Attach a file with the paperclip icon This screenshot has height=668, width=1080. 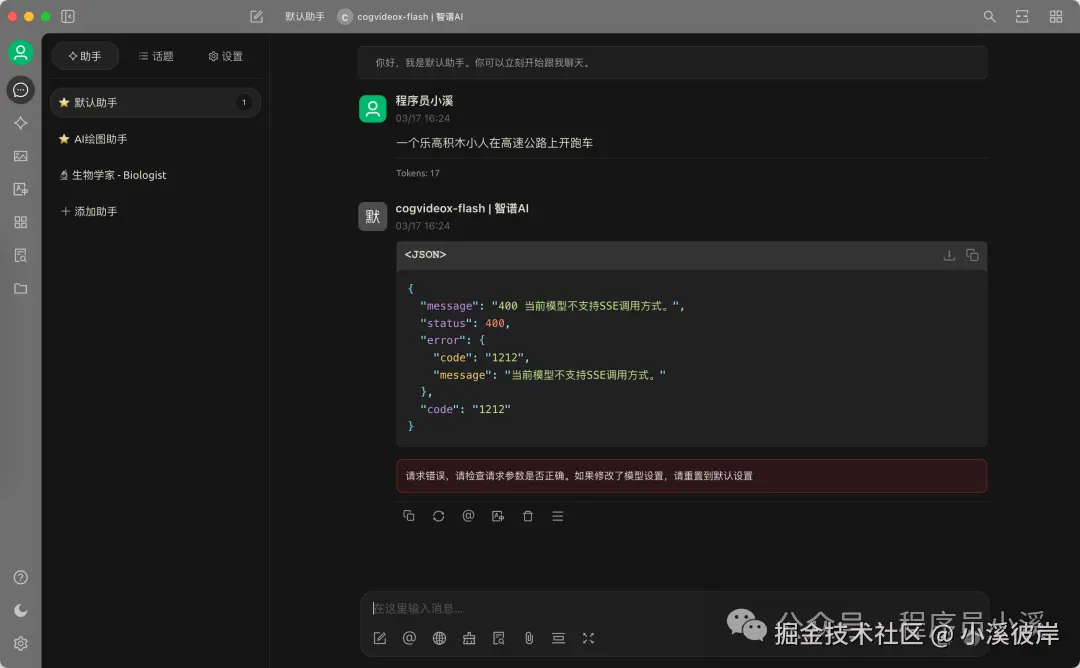coord(528,638)
